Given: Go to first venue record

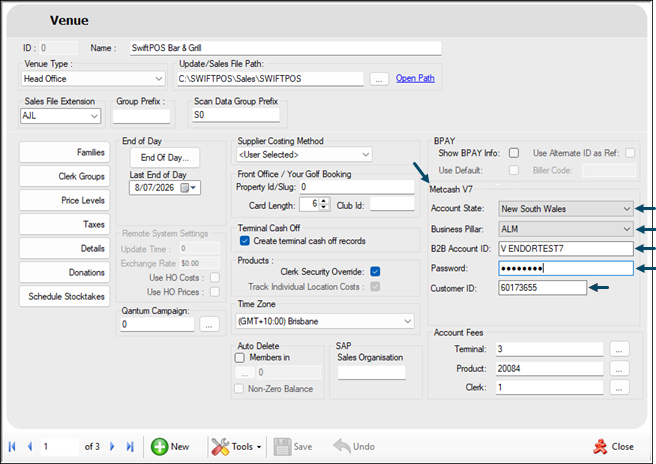Looking at the screenshot, I should coord(12,446).
